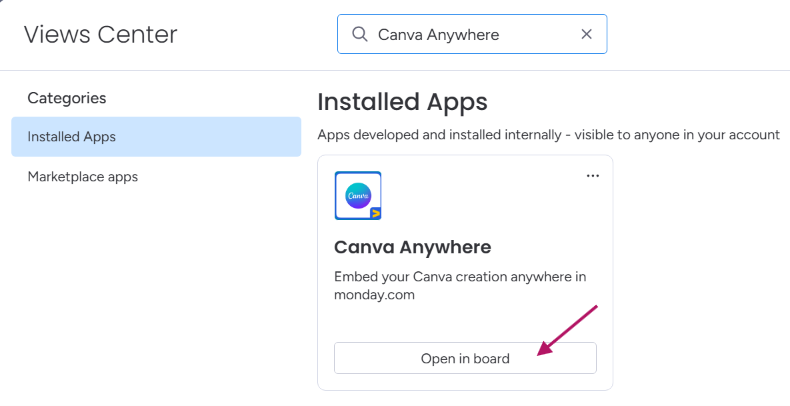Click the Categories sidebar heading
This screenshot has width=790, height=406.
click(67, 98)
